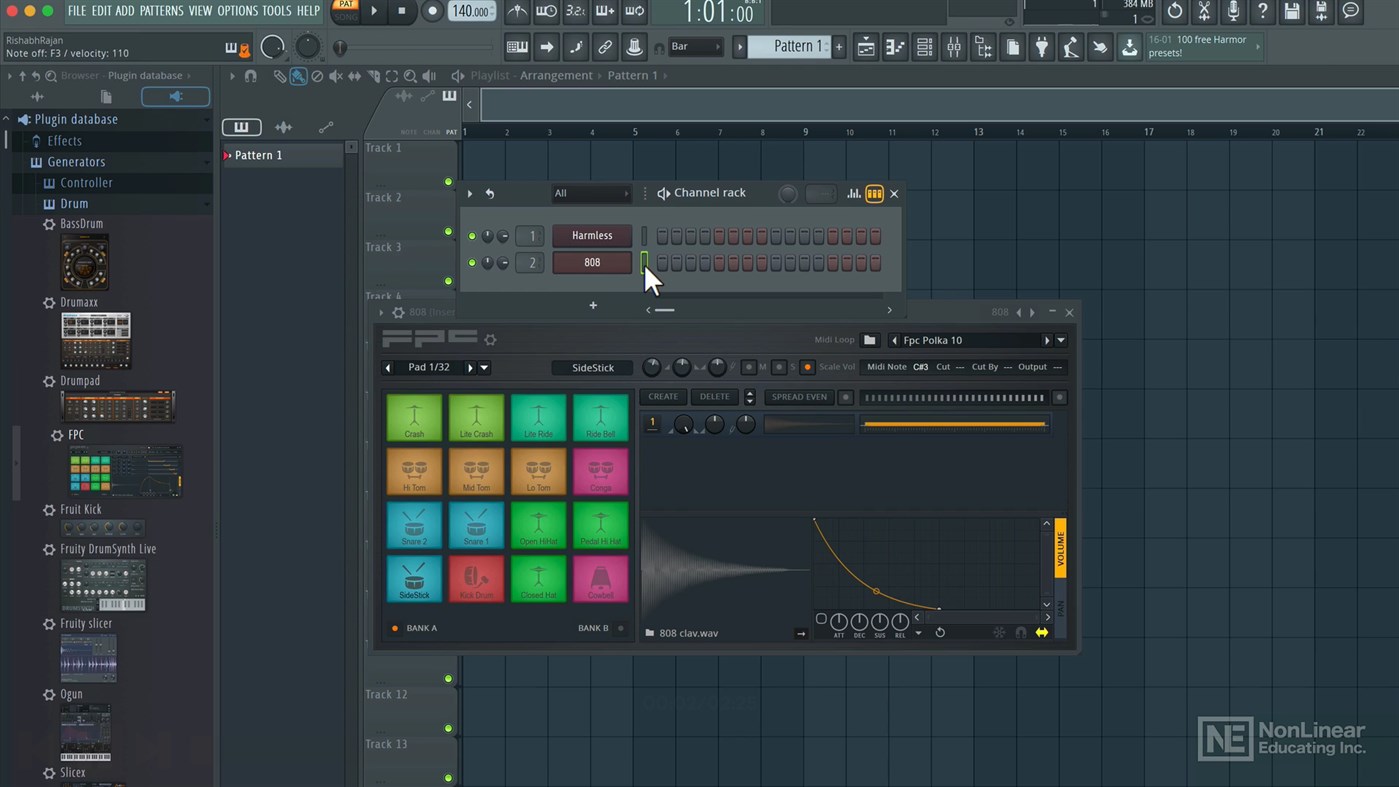1399x787 pixels.
Task: Toggle the 808 channel mute LED
Action: tap(472, 263)
